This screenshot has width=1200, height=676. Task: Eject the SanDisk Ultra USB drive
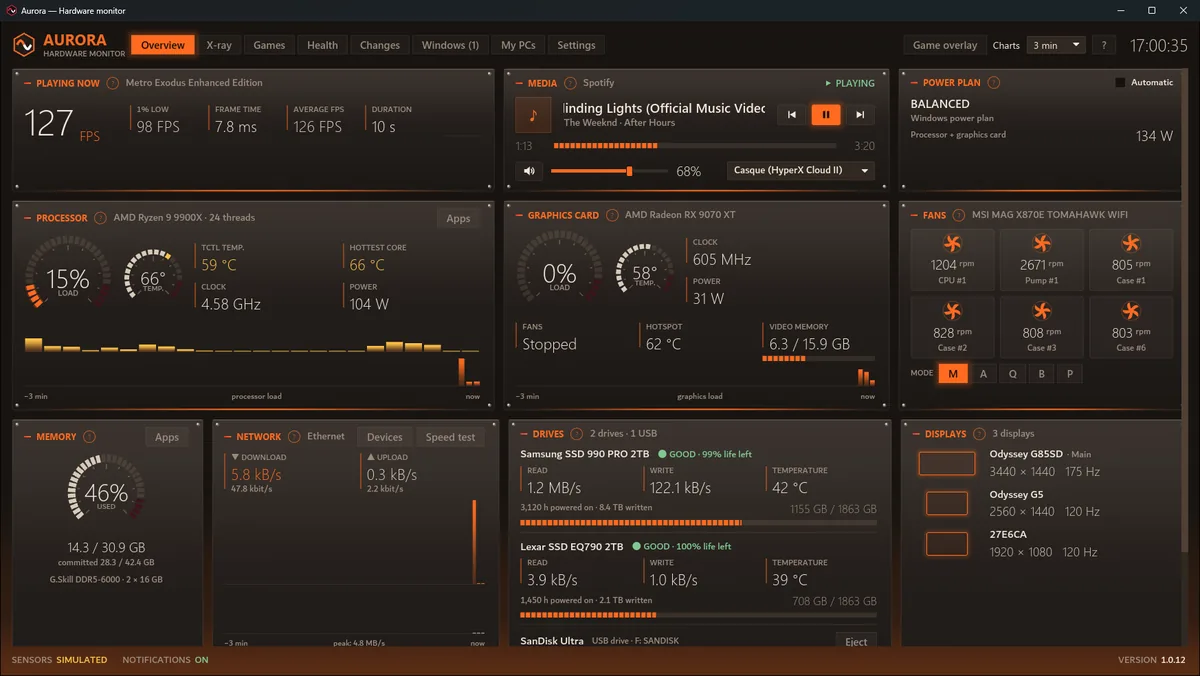pyautogui.click(x=856, y=641)
